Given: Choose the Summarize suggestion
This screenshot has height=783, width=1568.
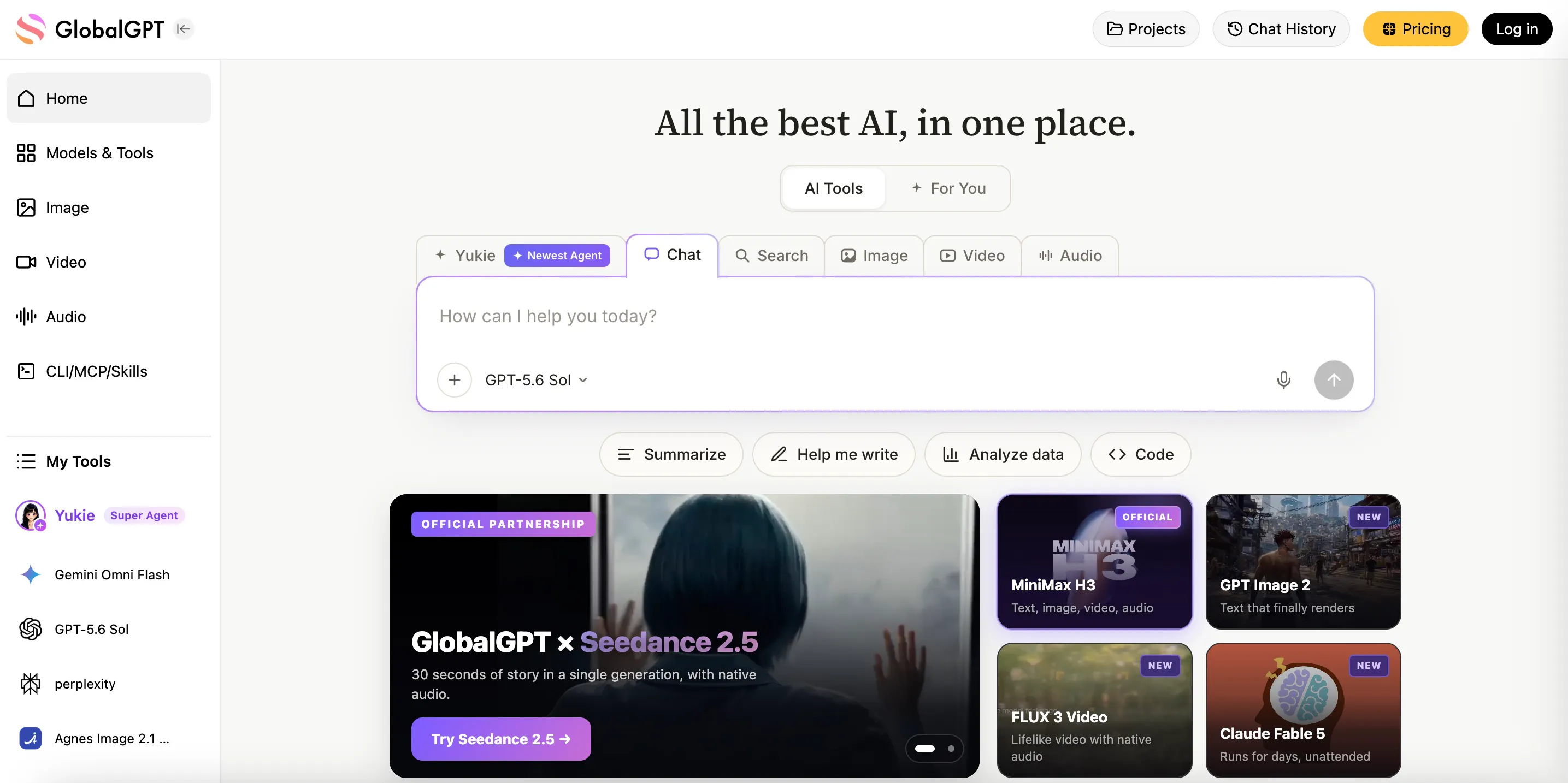Looking at the screenshot, I should [671, 454].
